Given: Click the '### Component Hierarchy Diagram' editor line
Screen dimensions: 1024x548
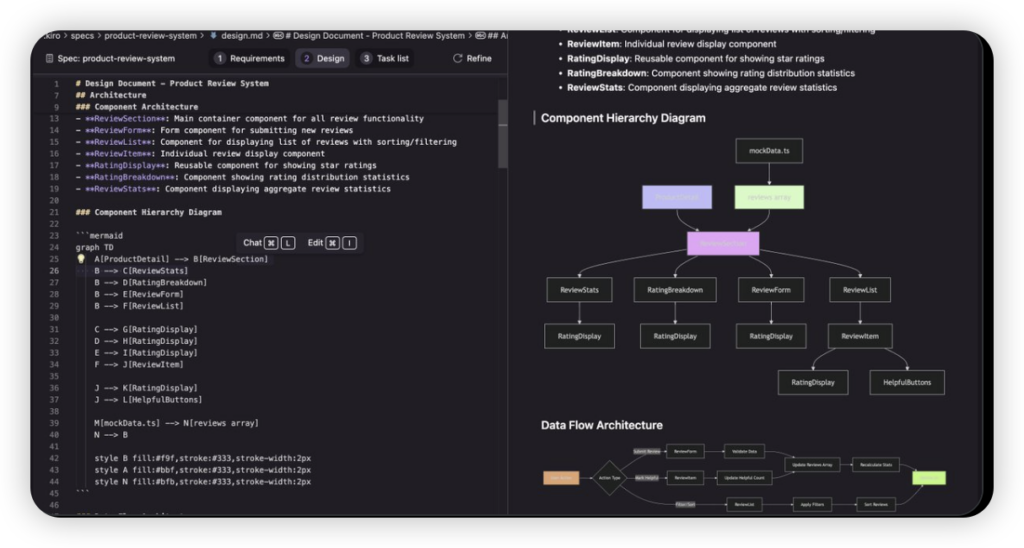Looking at the screenshot, I should point(149,212).
